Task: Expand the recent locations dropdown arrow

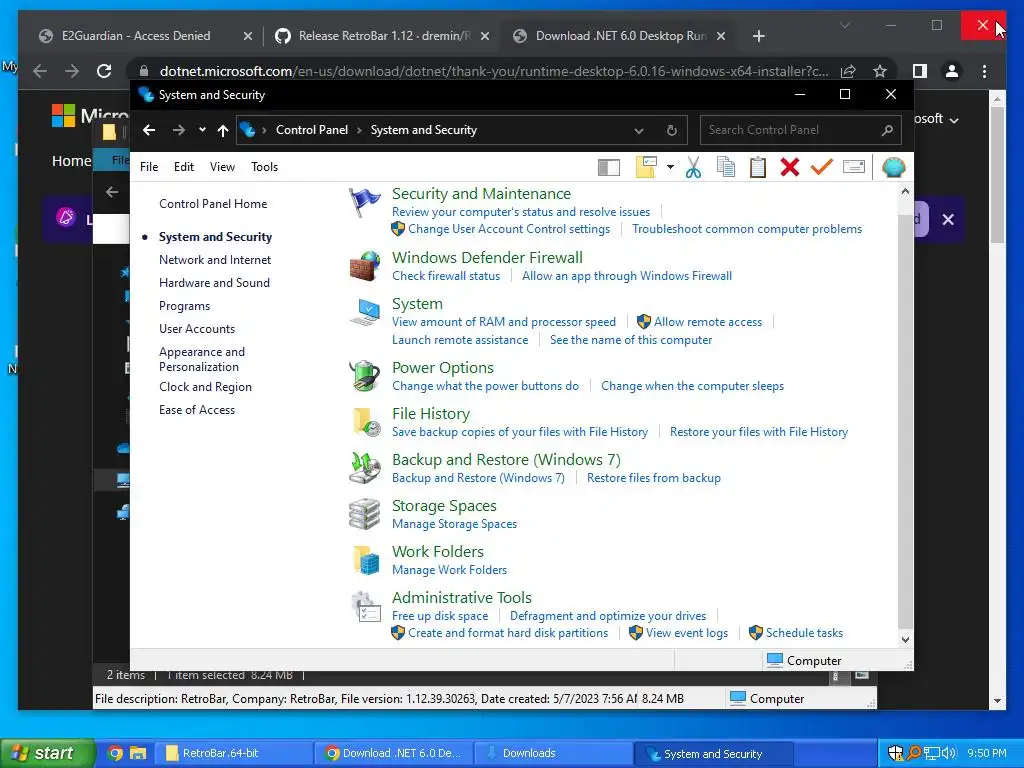Action: pyautogui.click(x=202, y=130)
